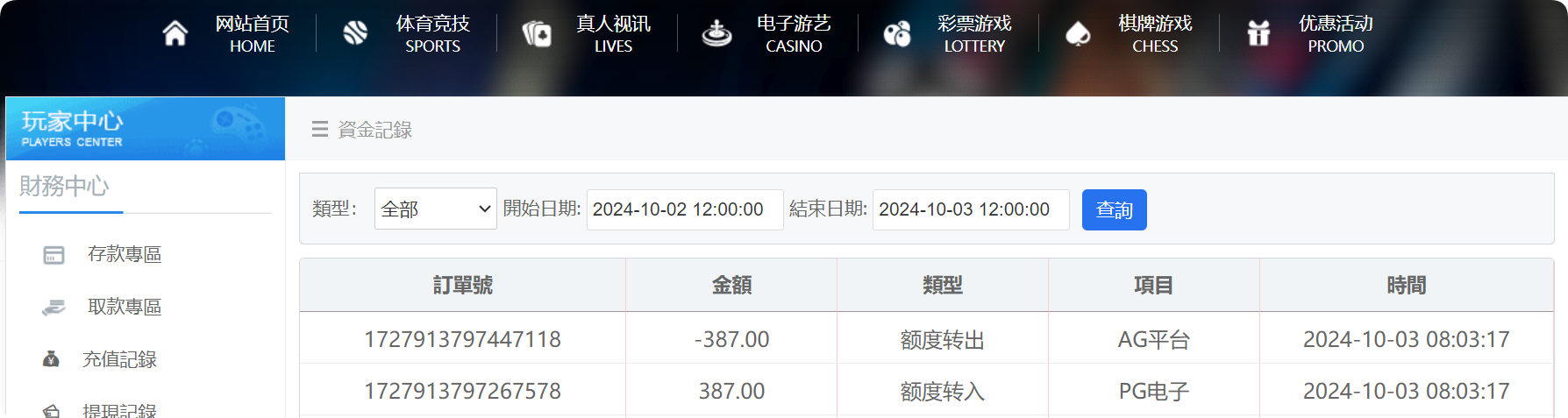This screenshot has width=1568, height=418.
Task: Click the home house icon
Action: (175, 33)
